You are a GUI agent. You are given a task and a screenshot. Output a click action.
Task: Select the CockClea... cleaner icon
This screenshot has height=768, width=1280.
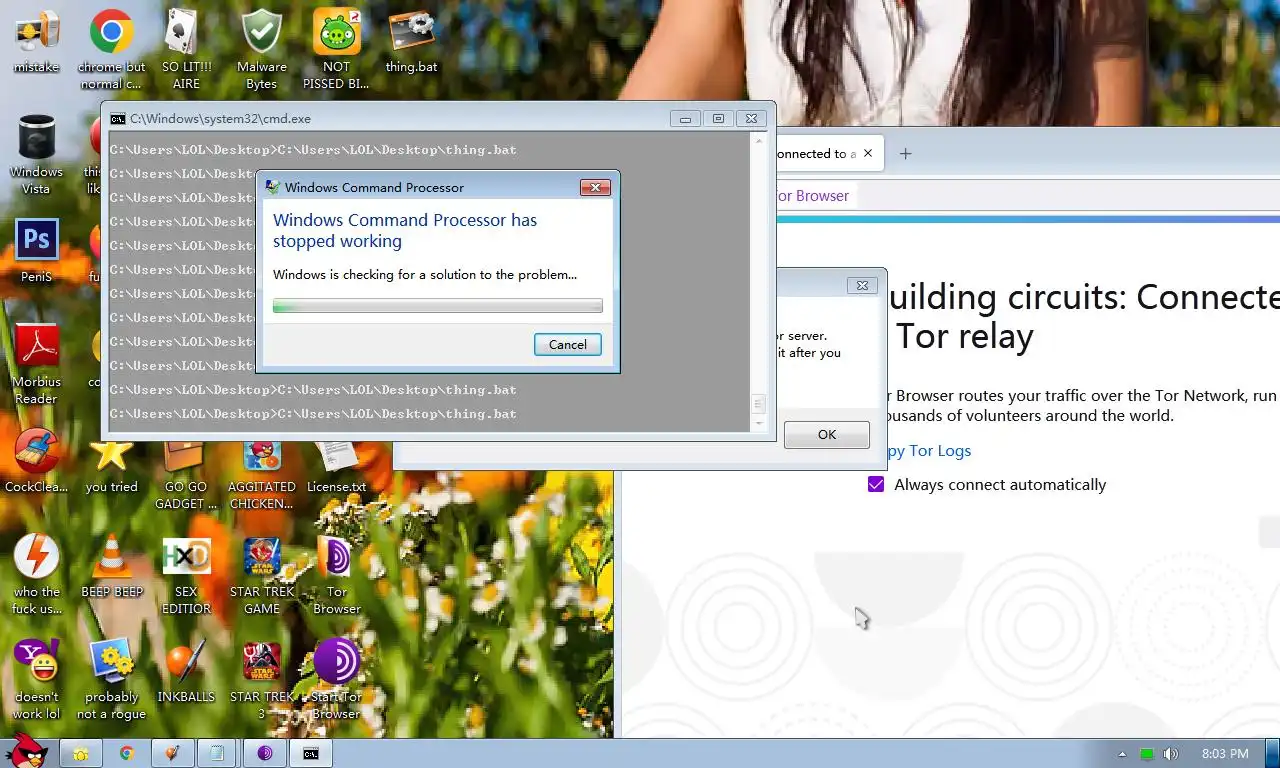pos(36,460)
